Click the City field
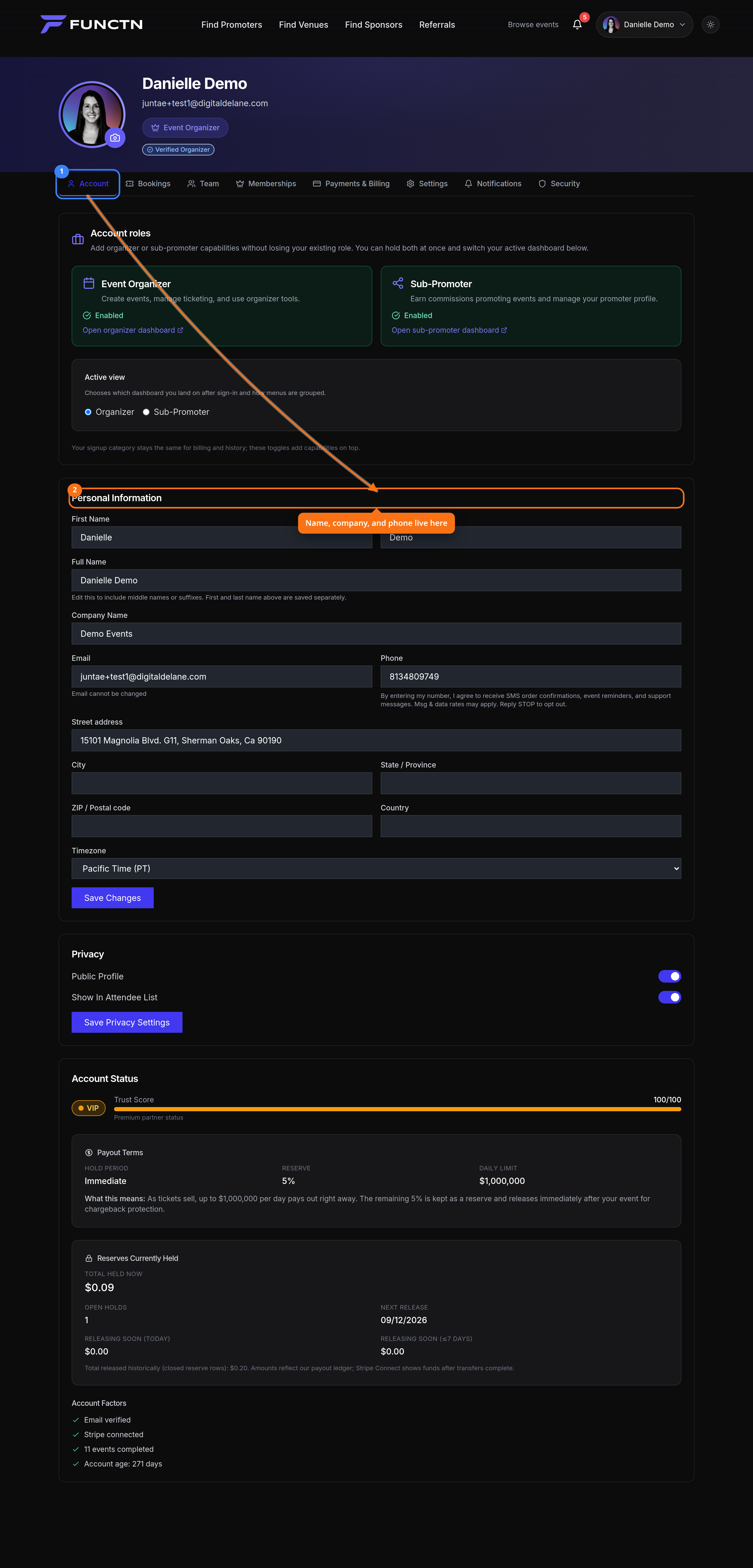This screenshot has width=753, height=1568. click(222, 783)
